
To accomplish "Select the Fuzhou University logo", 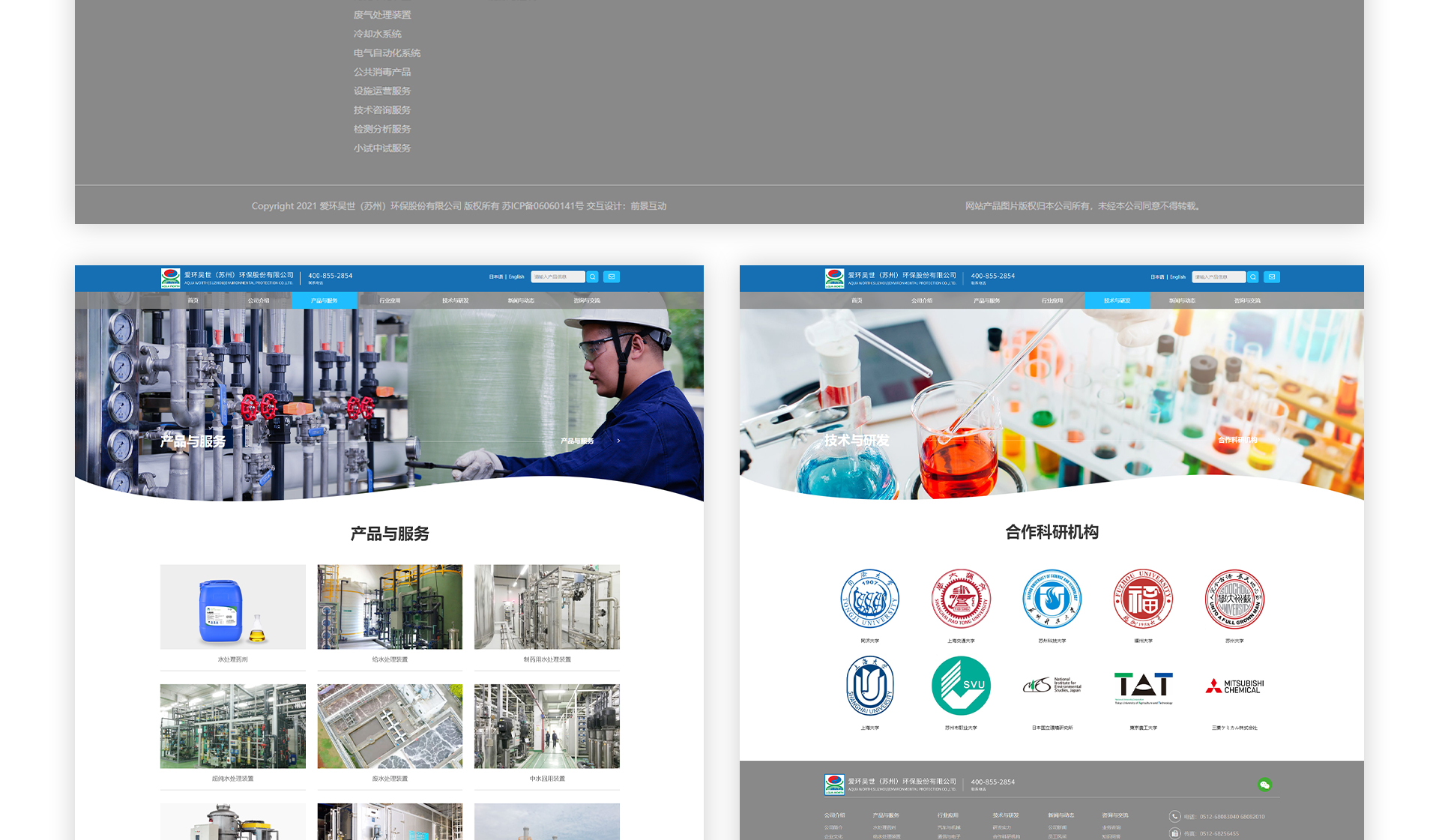I will pyautogui.click(x=1143, y=599).
